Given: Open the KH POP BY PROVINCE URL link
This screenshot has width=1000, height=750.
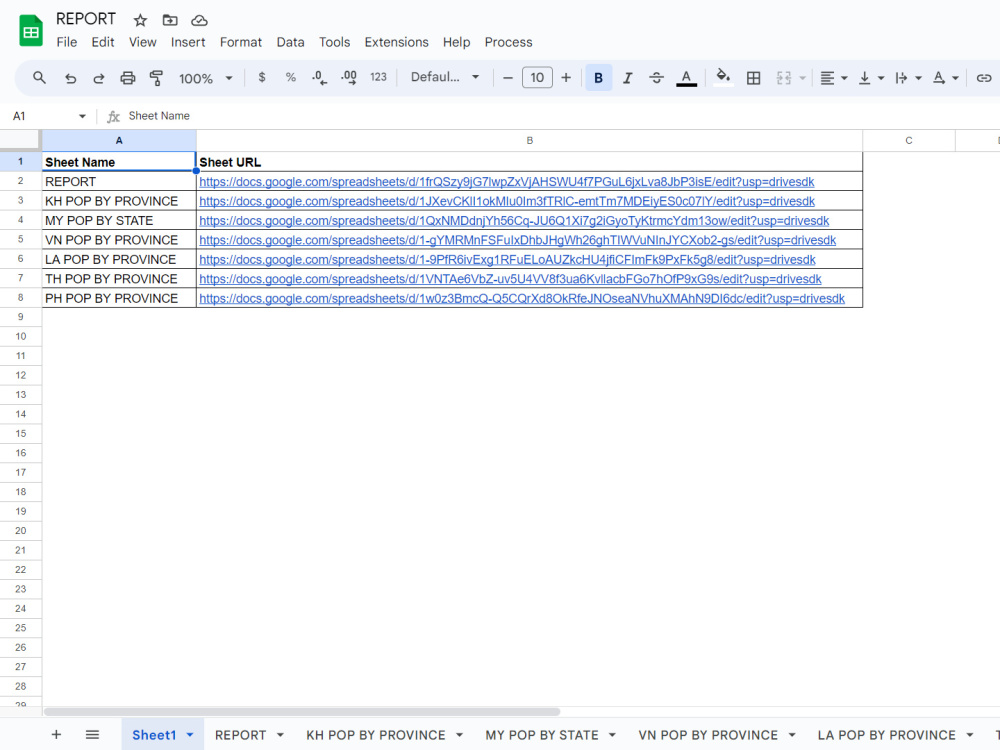Looking at the screenshot, I should 507,202.
